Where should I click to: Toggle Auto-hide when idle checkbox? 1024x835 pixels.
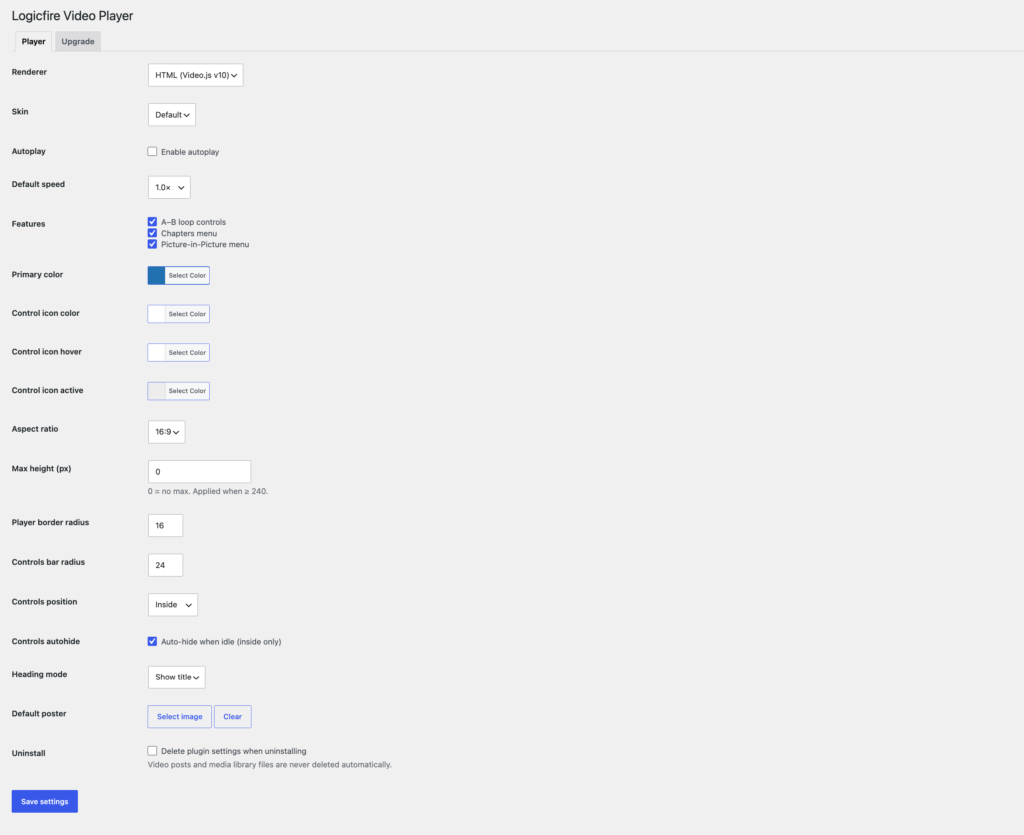coord(152,642)
